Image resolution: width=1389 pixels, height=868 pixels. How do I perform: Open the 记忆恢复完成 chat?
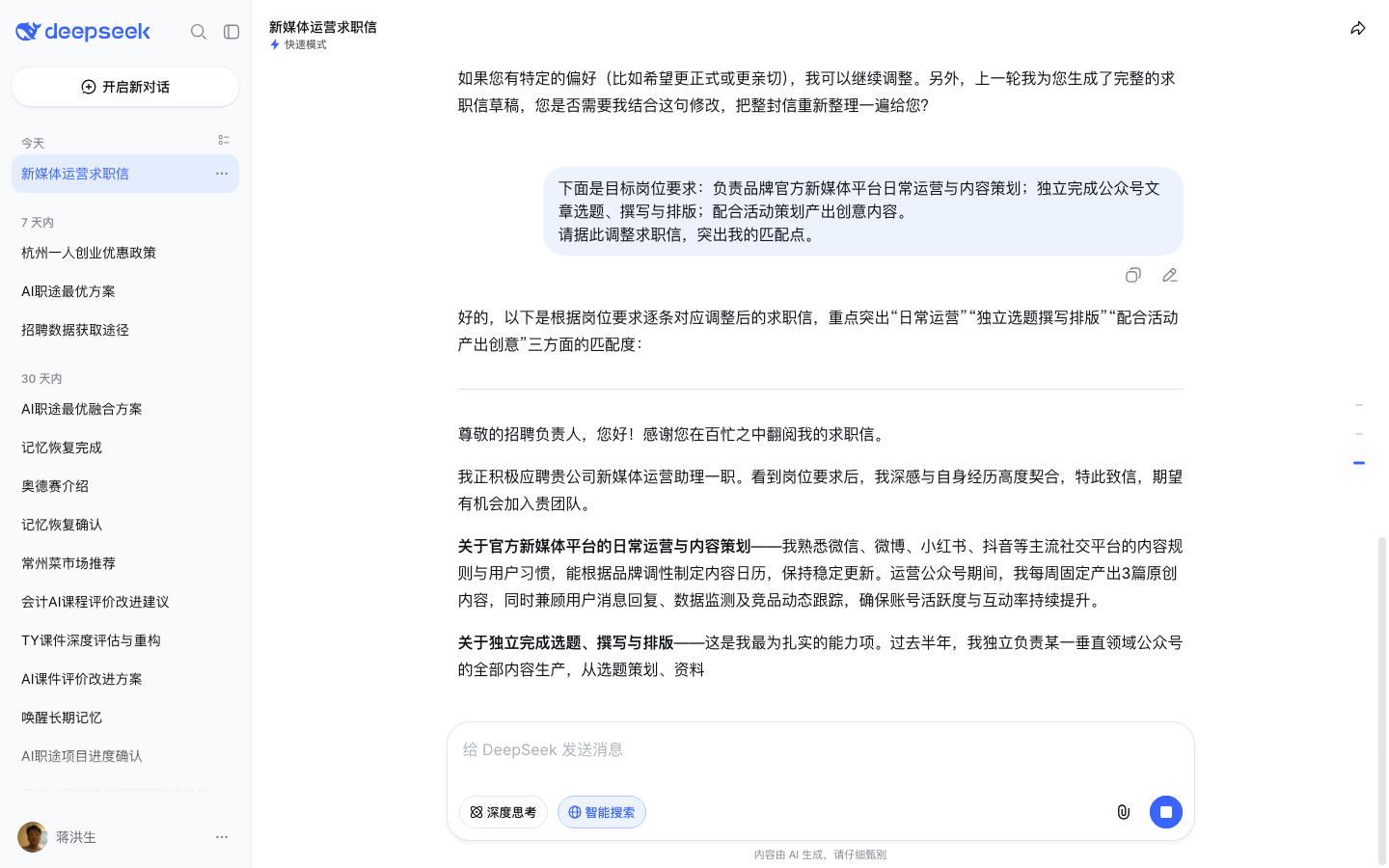click(x=125, y=448)
